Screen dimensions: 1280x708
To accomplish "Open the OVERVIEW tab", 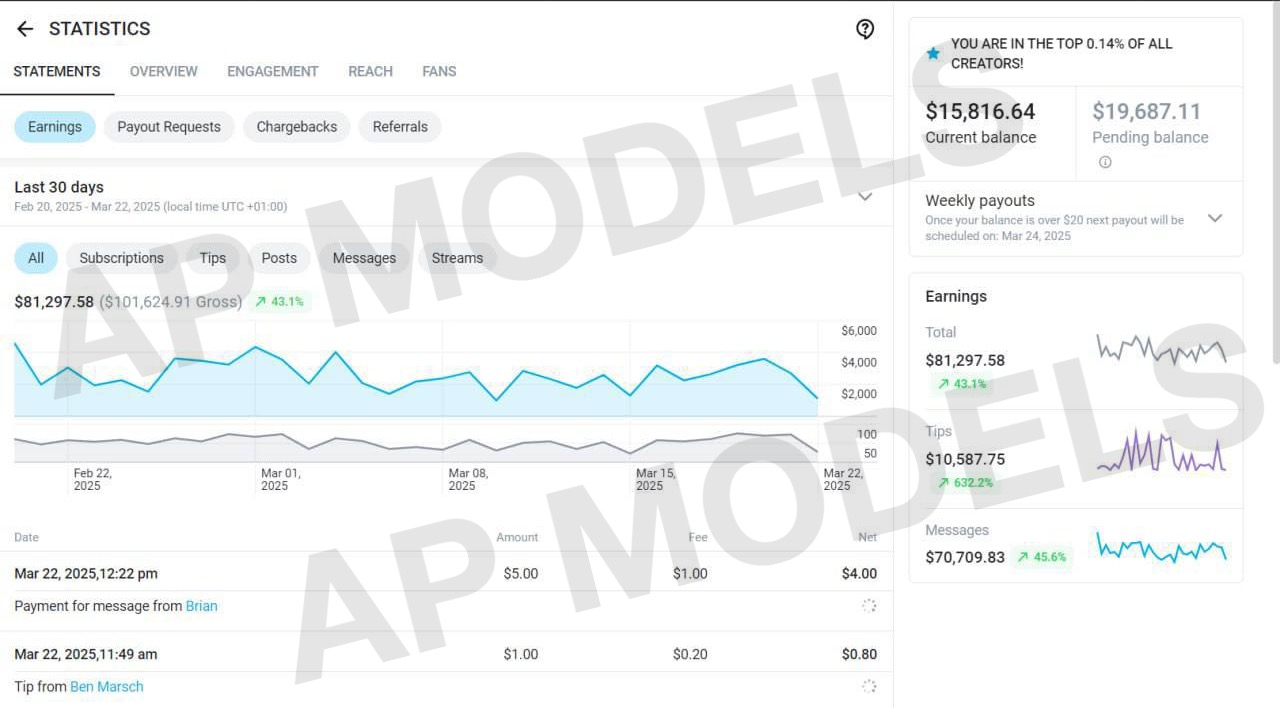I will 164,72.
